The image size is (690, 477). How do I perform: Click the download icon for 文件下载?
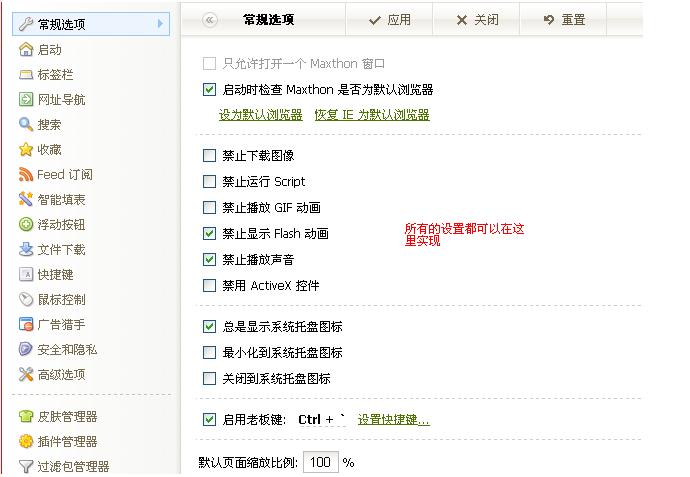pyautogui.click(x=26, y=250)
